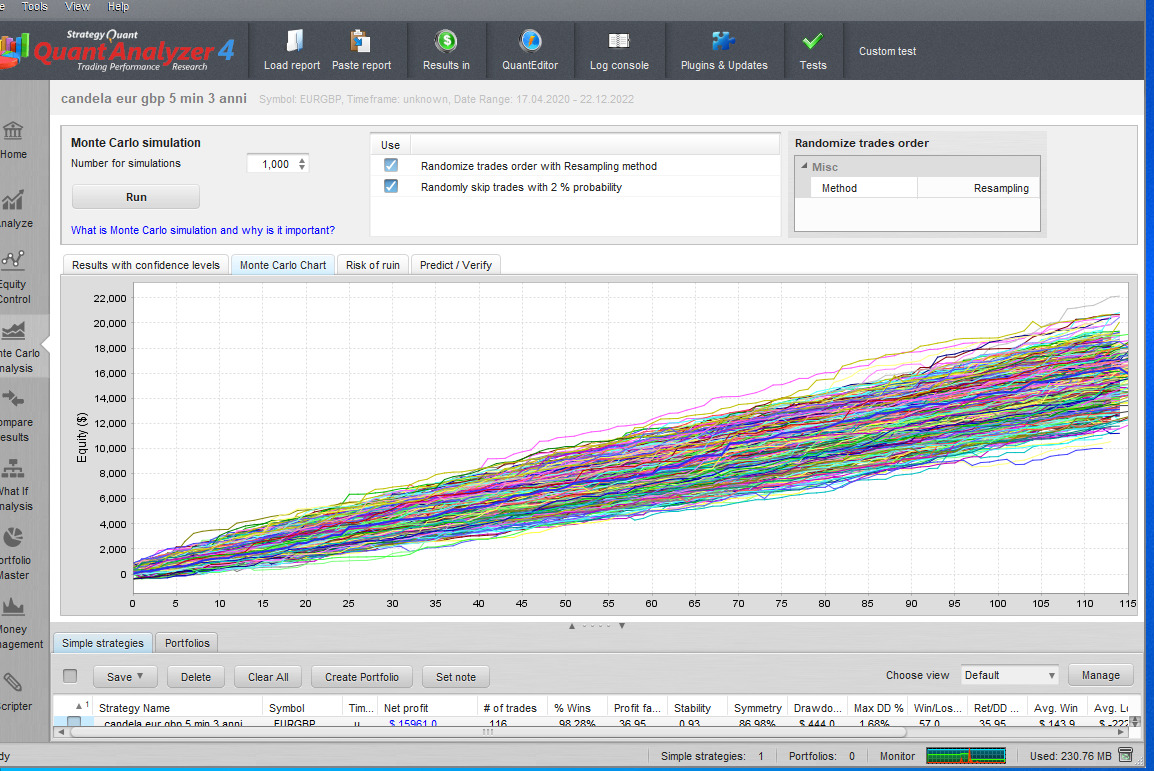1154x771 pixels.
Task: Go to Home in the sidebar
Action: [x=14, y=139]
